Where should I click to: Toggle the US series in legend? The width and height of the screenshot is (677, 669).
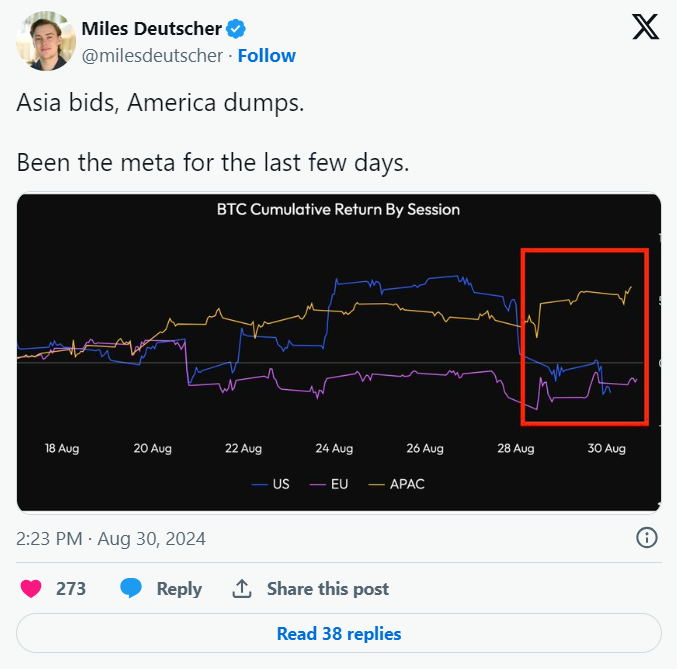pos(271,484)
